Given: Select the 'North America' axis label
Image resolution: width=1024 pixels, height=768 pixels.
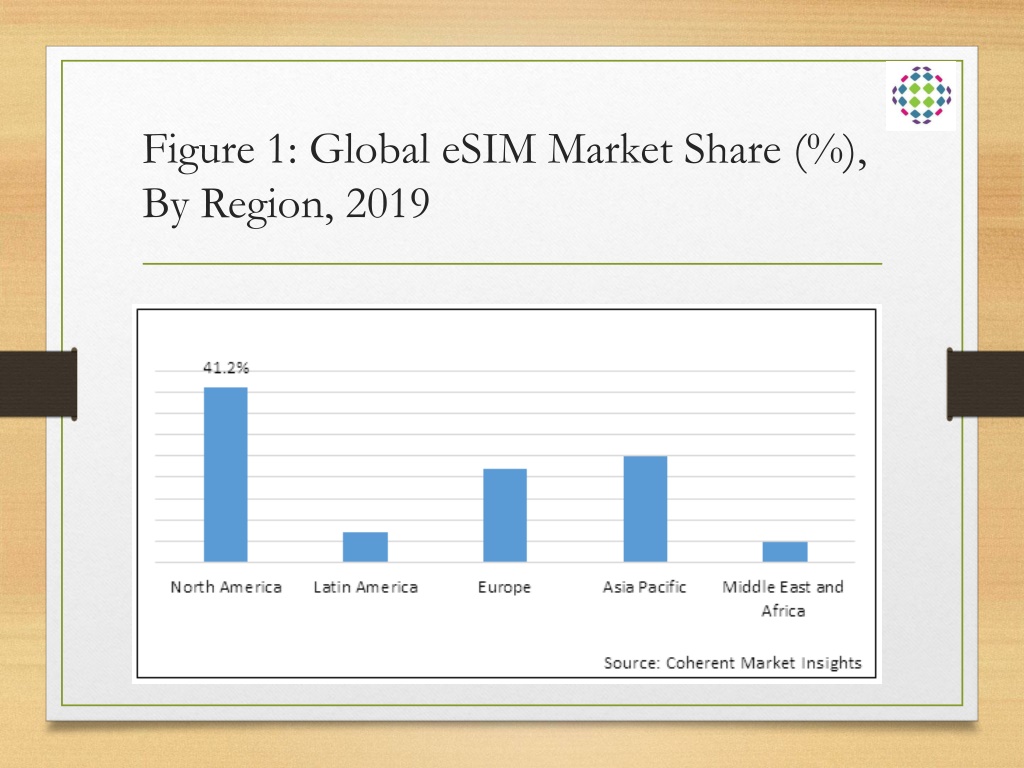Looking at the screenshot, I should point(226,587).
